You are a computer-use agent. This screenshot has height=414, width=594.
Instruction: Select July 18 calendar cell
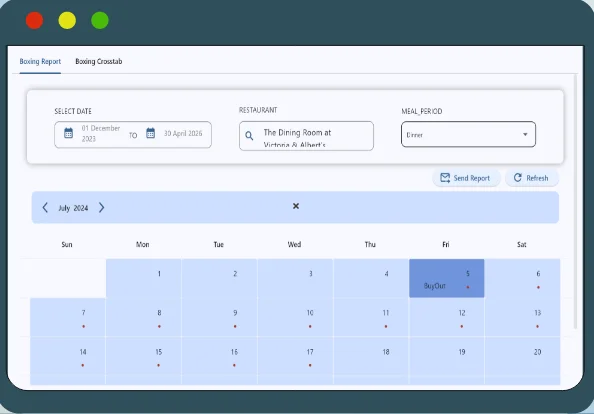[x=370, y=356]
